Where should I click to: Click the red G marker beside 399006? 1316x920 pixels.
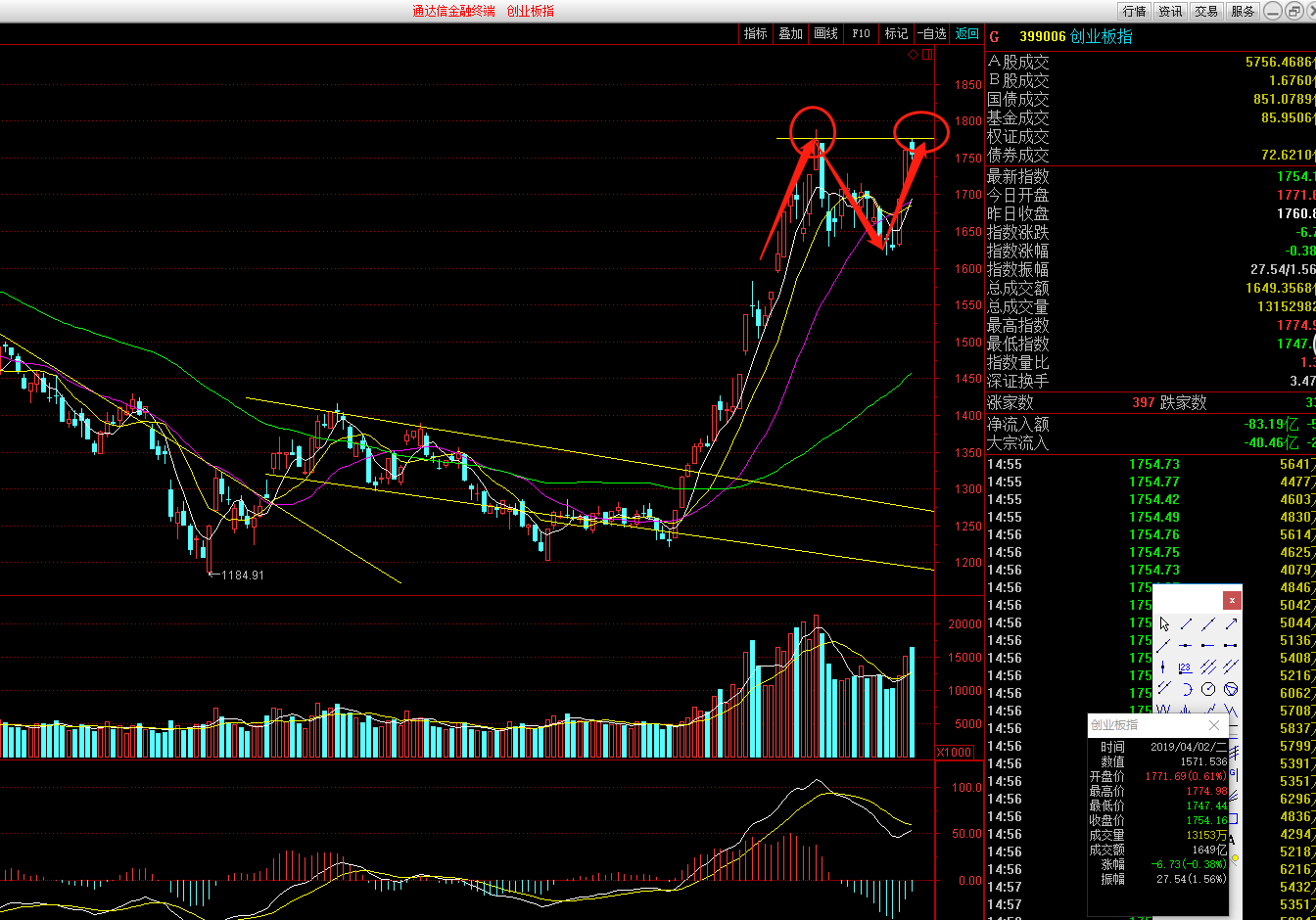coord(995,37)
